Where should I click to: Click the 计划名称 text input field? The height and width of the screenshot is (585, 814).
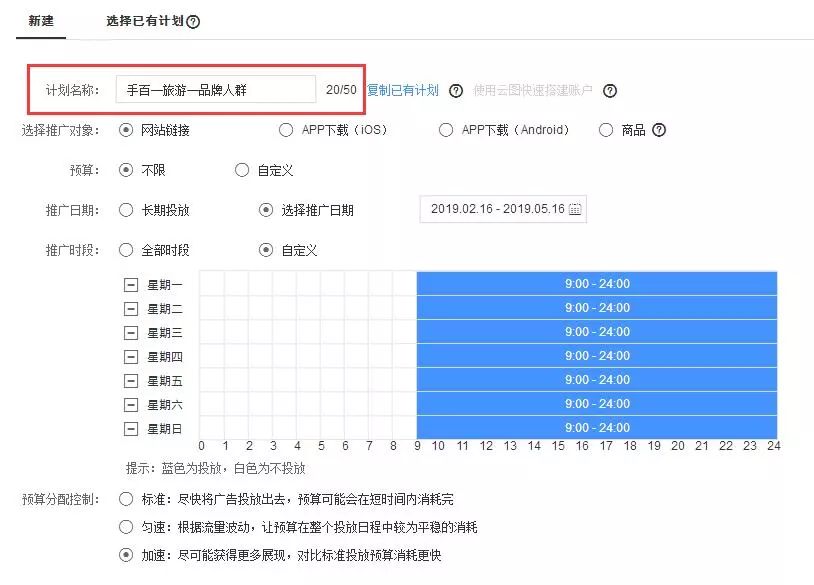click(215, 89)
